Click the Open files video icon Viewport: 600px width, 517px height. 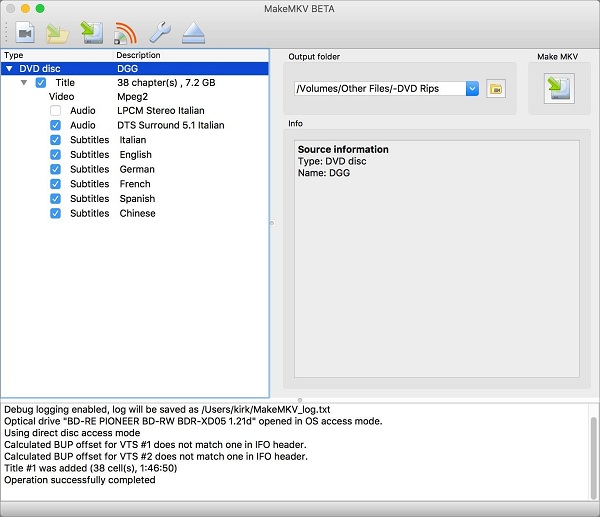[25, 32]
